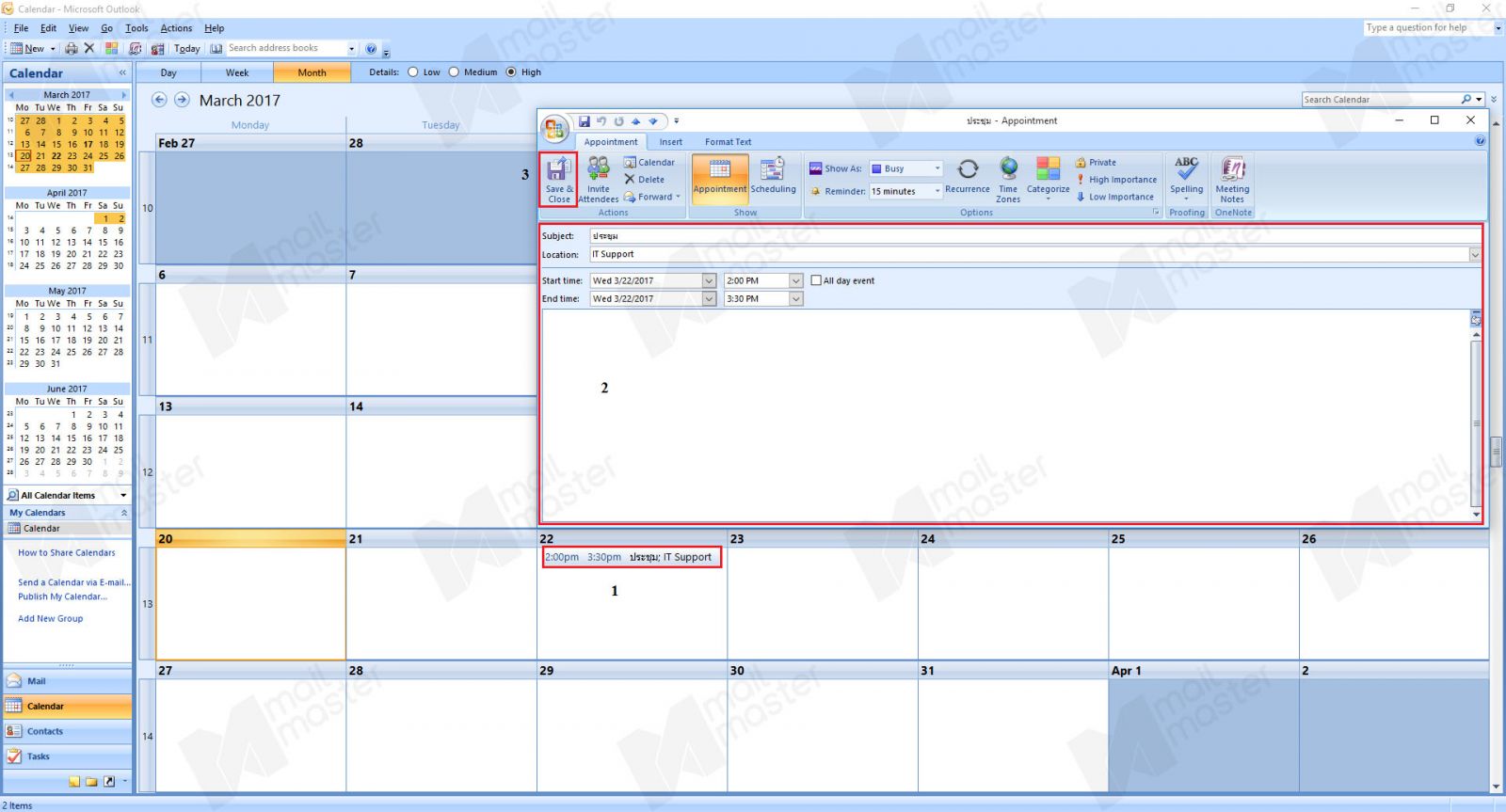Screen dimensions: 1506x812
Task: Mark the appointment as Private
Action: click(1097, 163)
